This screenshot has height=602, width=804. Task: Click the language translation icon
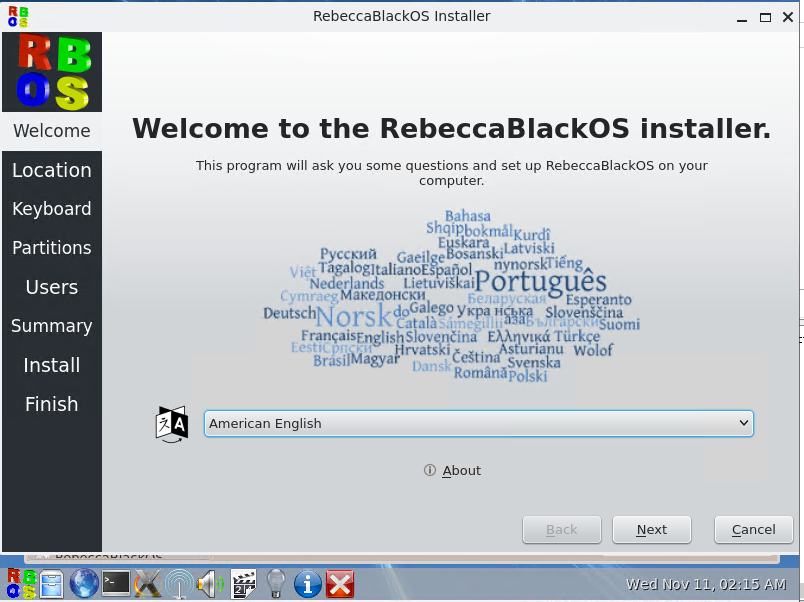click(x=172, y=424)
